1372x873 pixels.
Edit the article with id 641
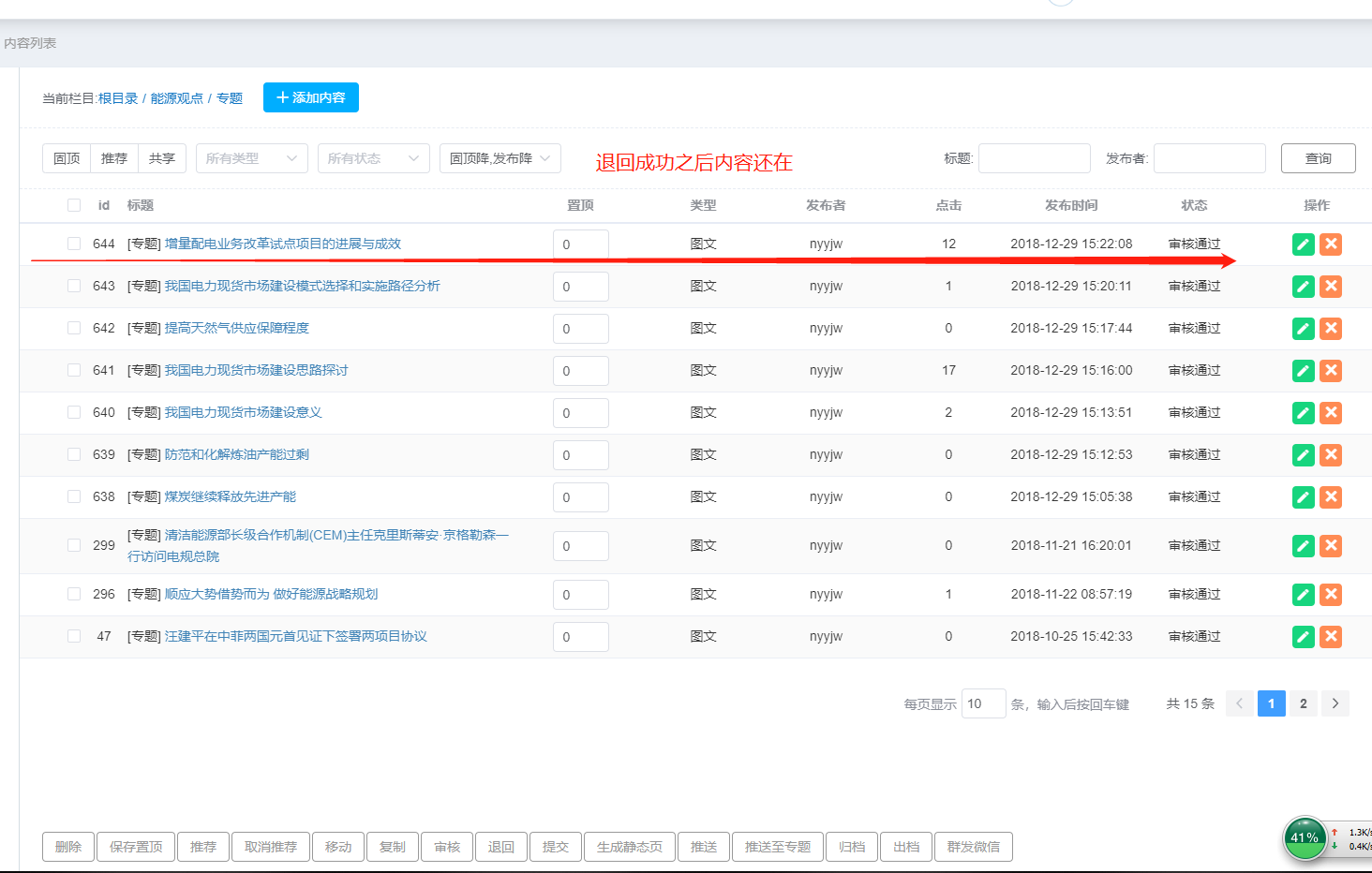point(1303,371)
